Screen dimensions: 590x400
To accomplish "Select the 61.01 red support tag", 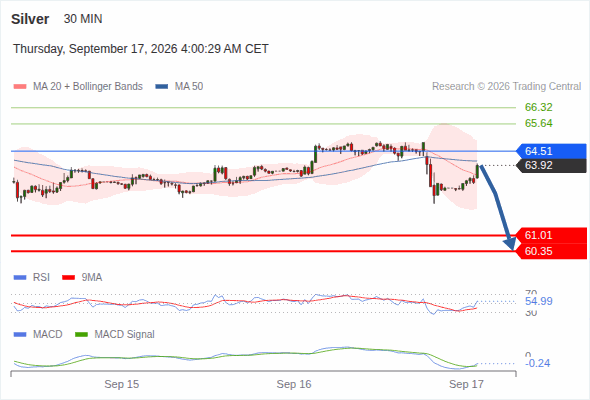I will [x=551, y=236].
